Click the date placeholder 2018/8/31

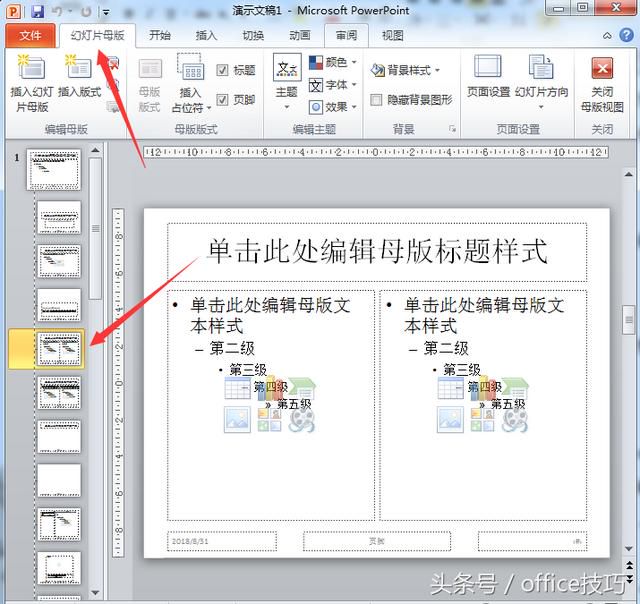(x=222, y=541)
